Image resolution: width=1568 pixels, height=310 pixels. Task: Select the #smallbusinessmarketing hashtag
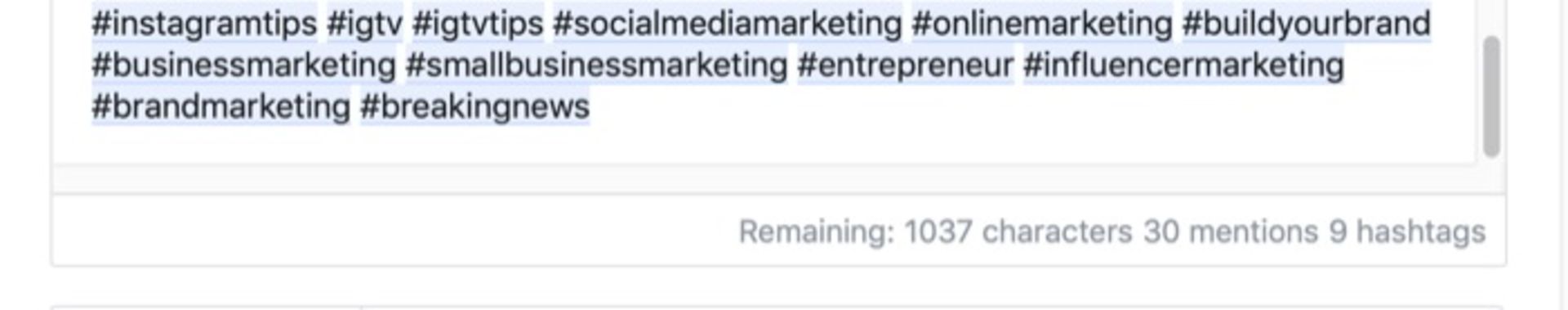click(597, 65)
